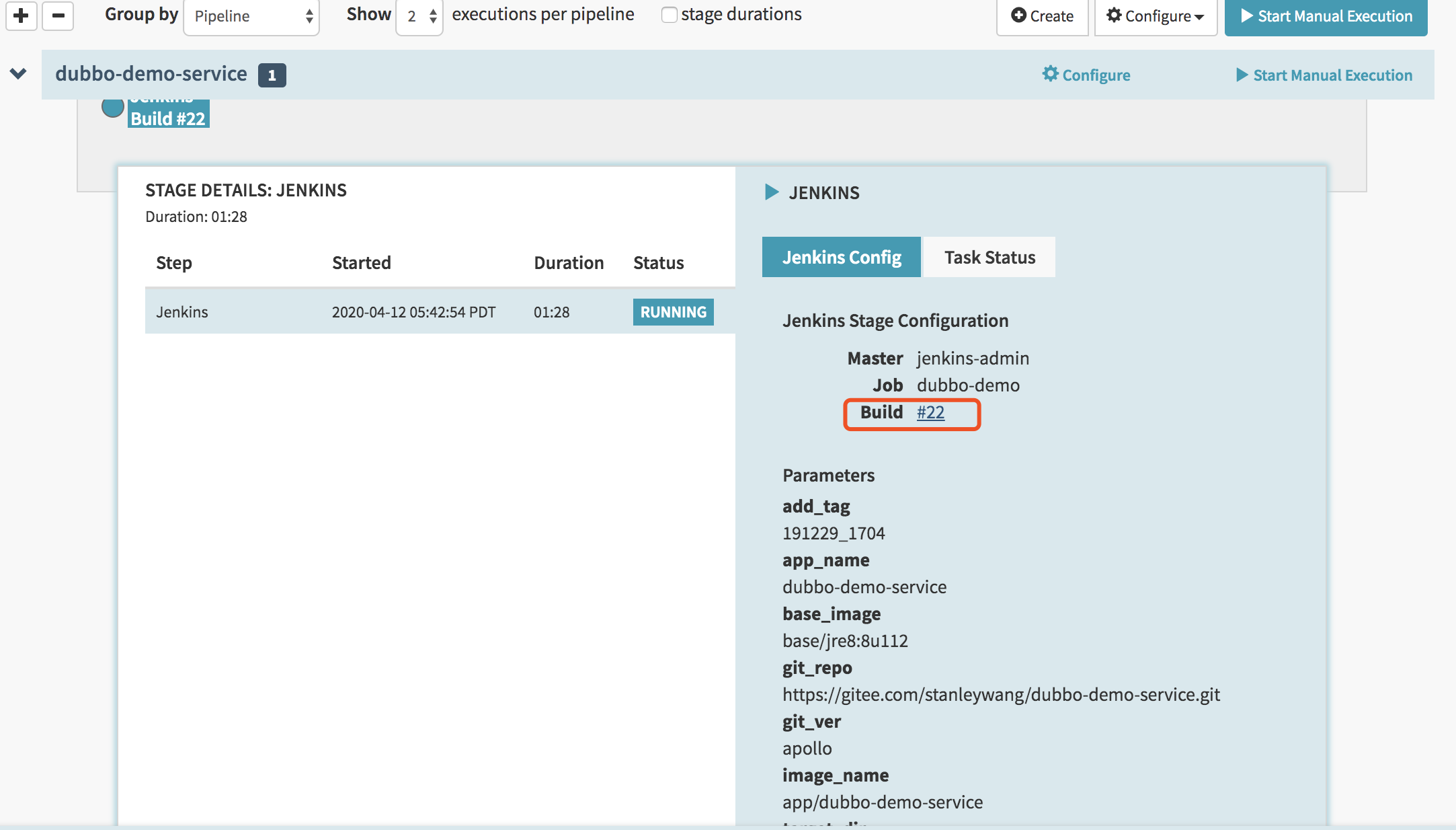1456x830 pixels.
Task: Click the play icon of the pipeline Start Manual Execution
Action: (1242, 75)
